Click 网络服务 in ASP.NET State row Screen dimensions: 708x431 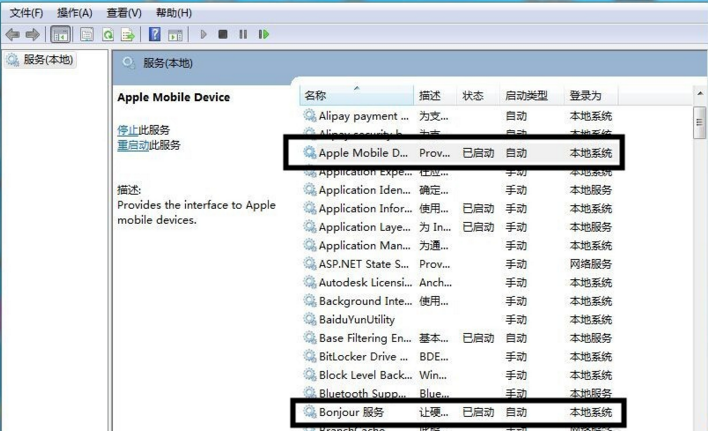(591, 264)
